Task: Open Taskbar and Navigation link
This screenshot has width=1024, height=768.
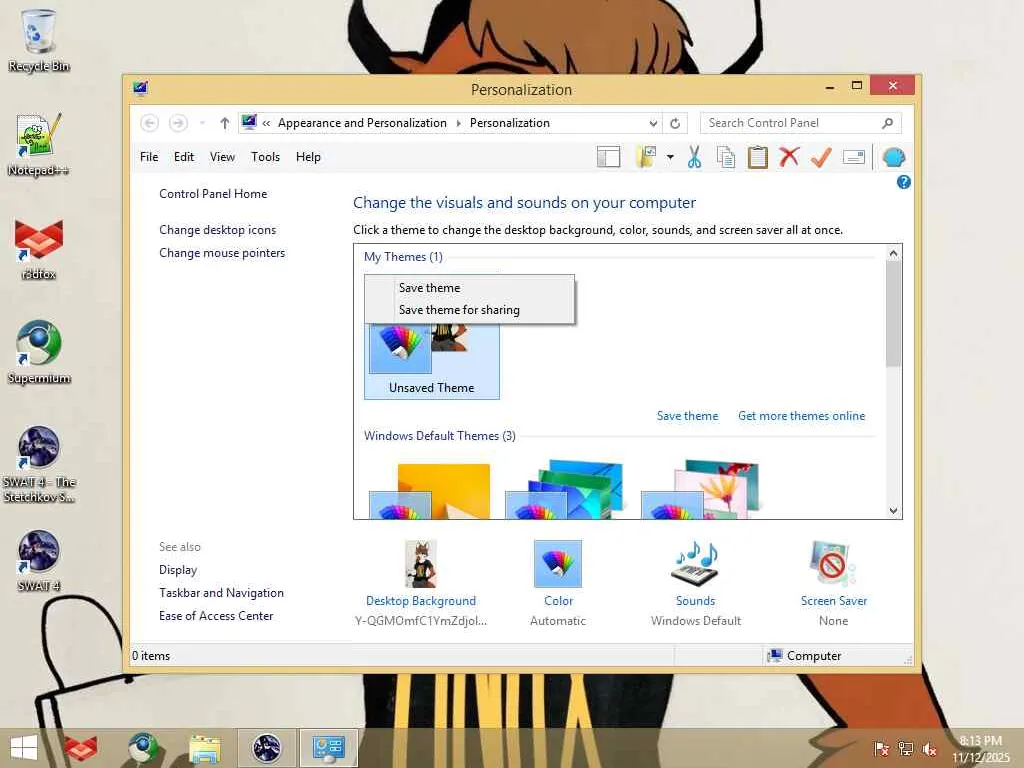Action: pos(221,593)
